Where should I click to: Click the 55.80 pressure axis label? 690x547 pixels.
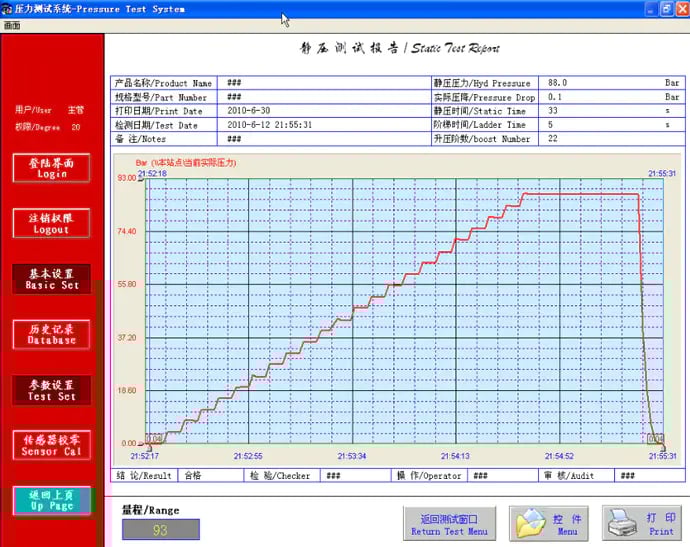pyautogui.click(x=127, y=284)
